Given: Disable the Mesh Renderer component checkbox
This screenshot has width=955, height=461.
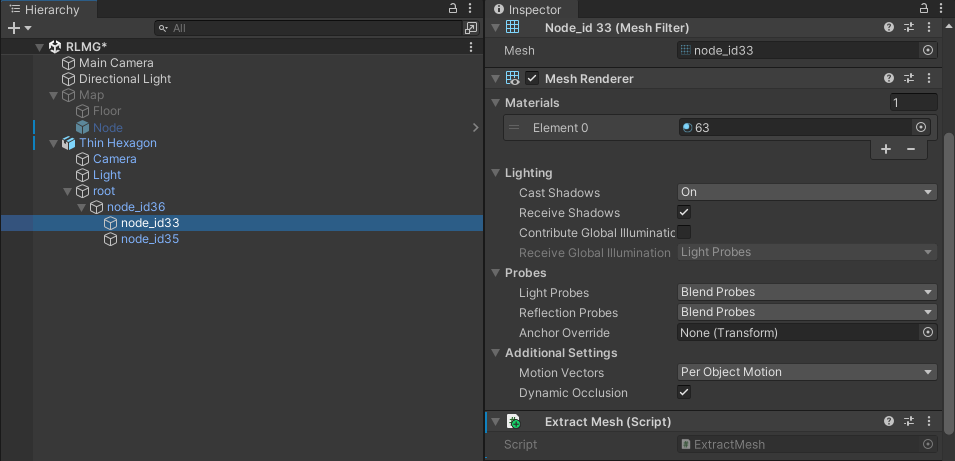Looking at the screenshot, I should 532,78.
